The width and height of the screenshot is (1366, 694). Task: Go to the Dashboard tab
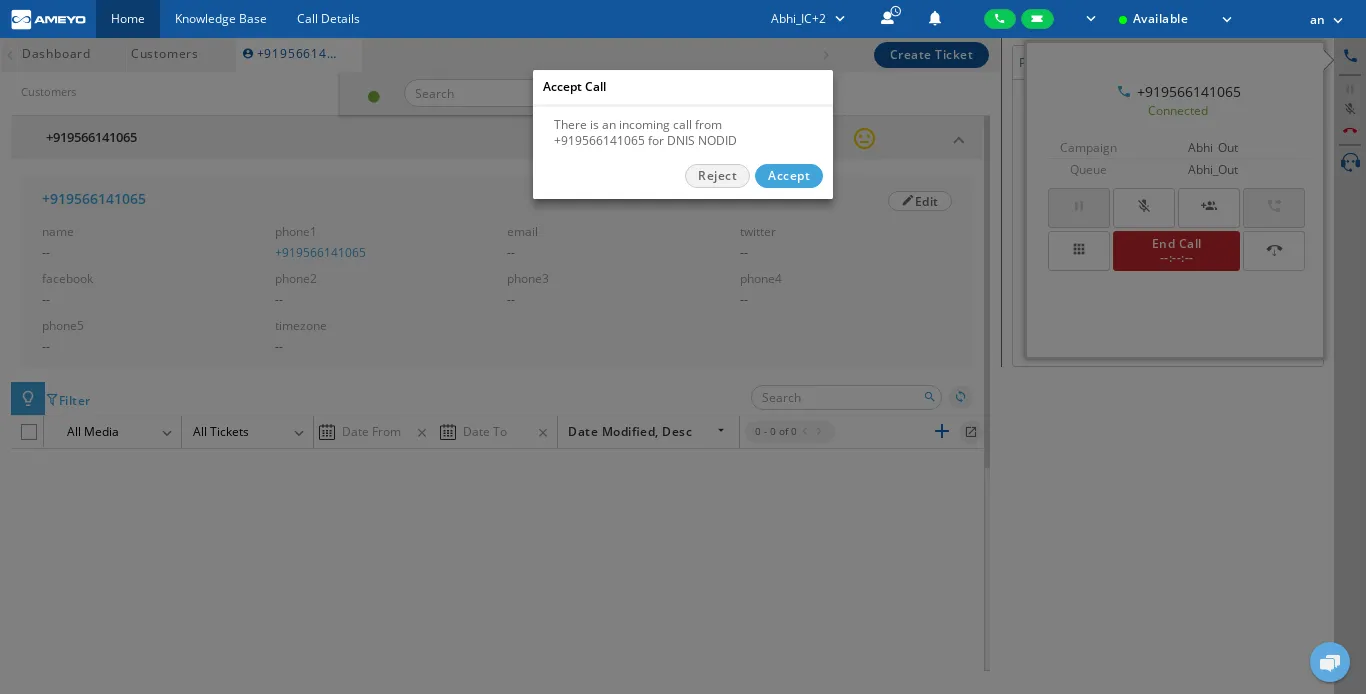[x=56, y=54]
